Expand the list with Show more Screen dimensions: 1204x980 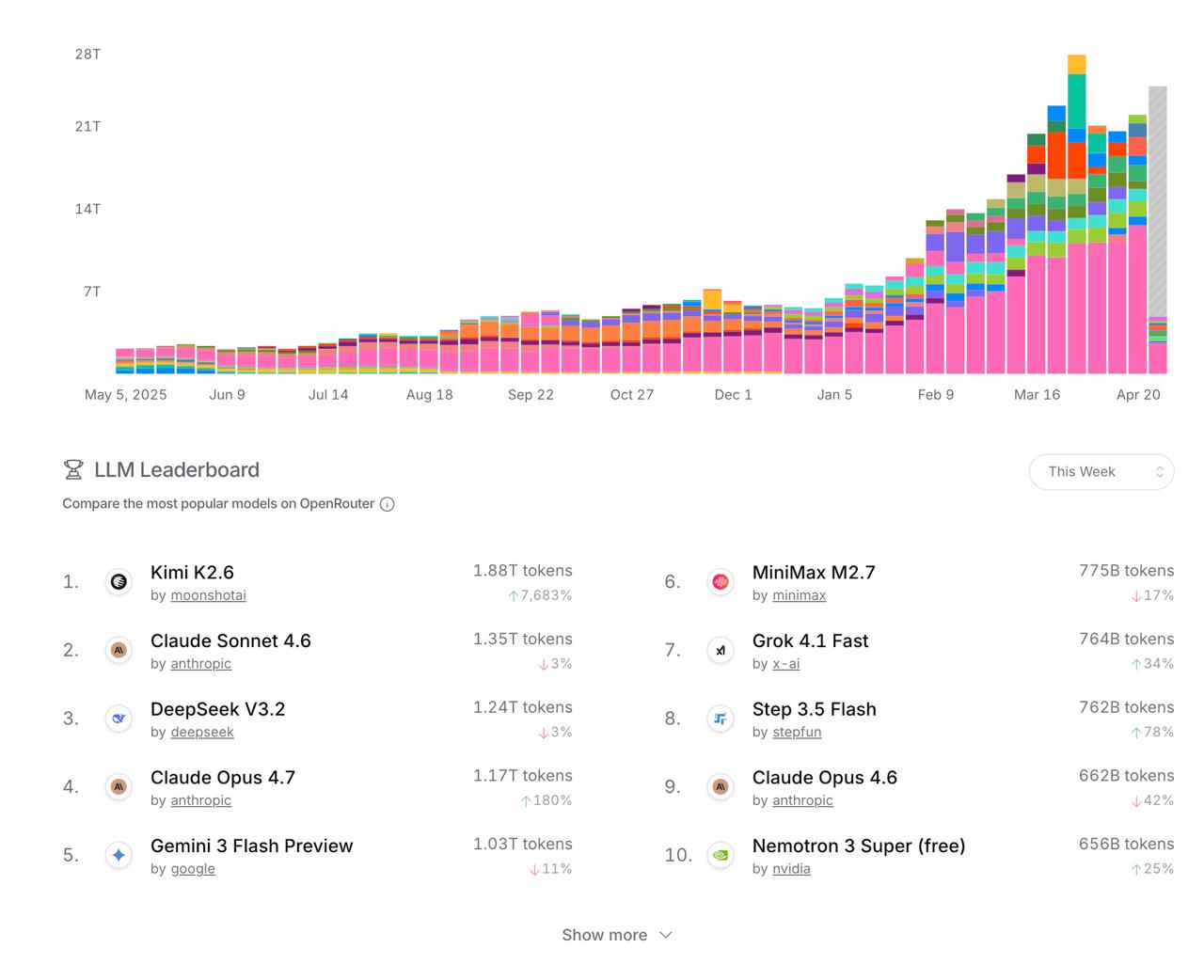(x=605, y=935)
